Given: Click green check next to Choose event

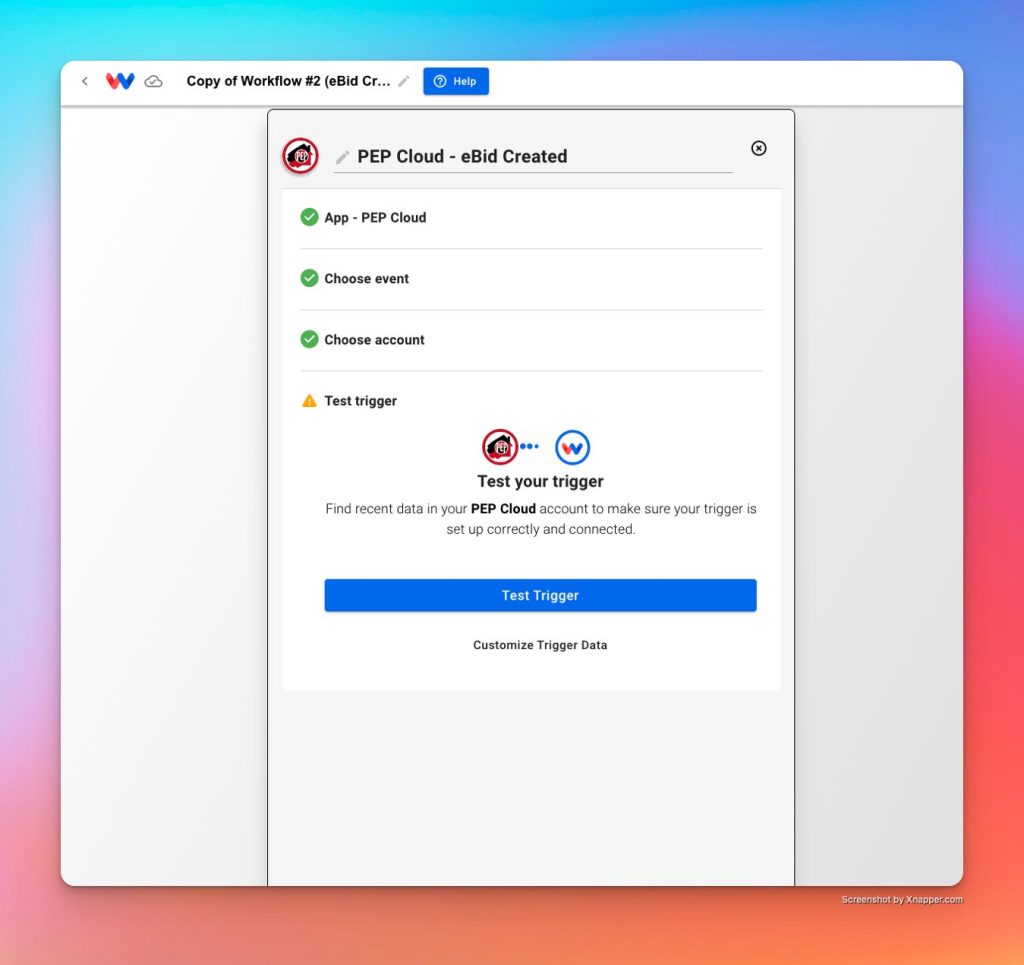Looking at the screenshot, I should 310,278.
